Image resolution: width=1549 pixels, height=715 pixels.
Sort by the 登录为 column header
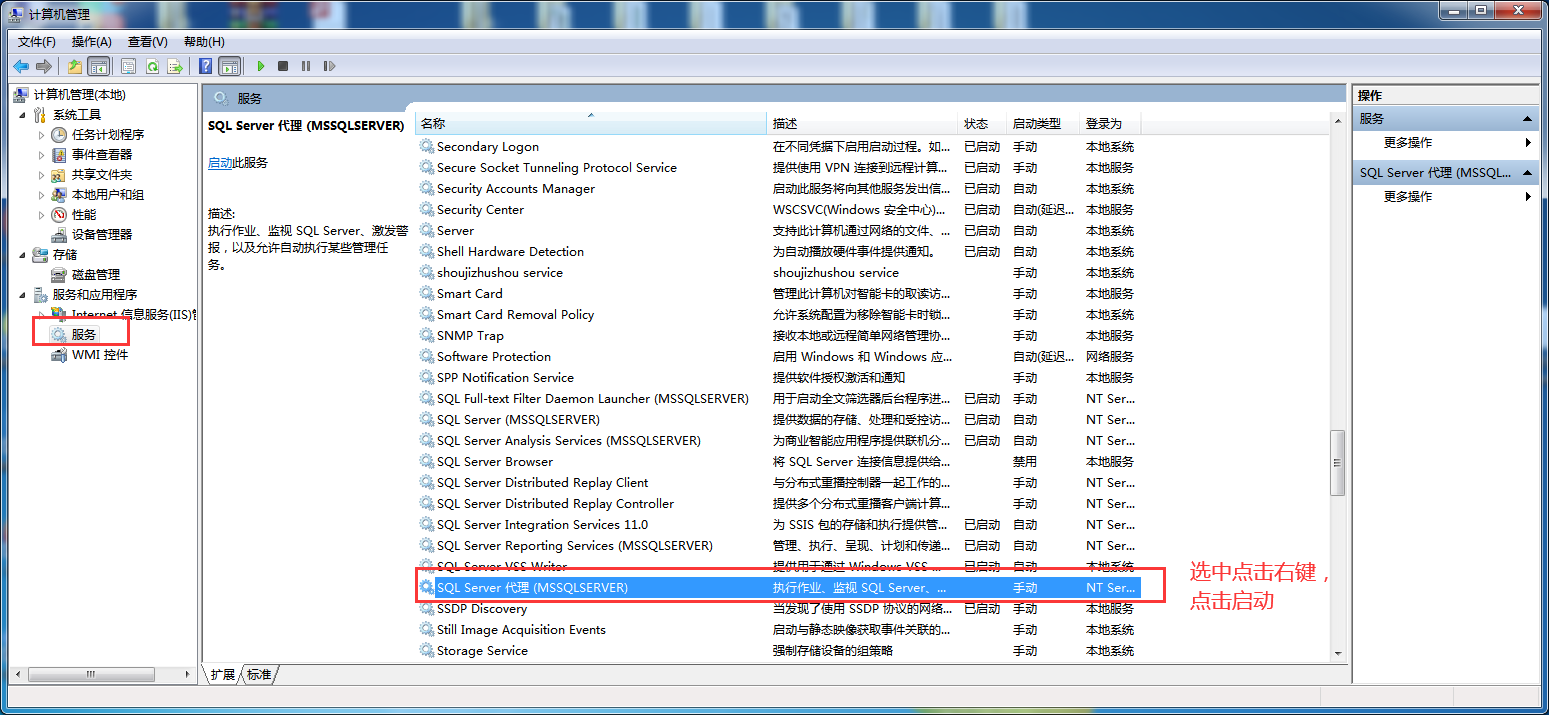click(x=1111, y=123)
